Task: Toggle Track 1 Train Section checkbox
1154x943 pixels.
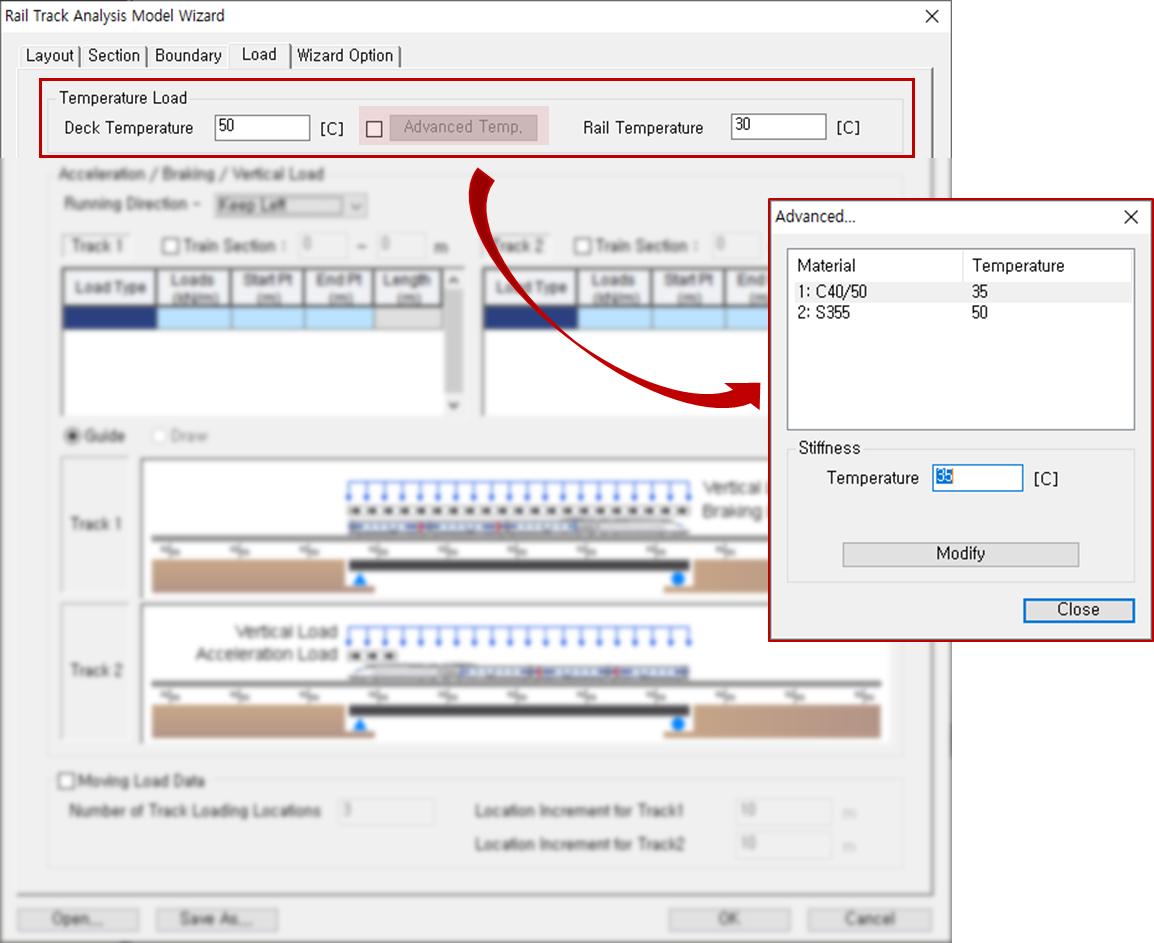Action: coord(171,246)
